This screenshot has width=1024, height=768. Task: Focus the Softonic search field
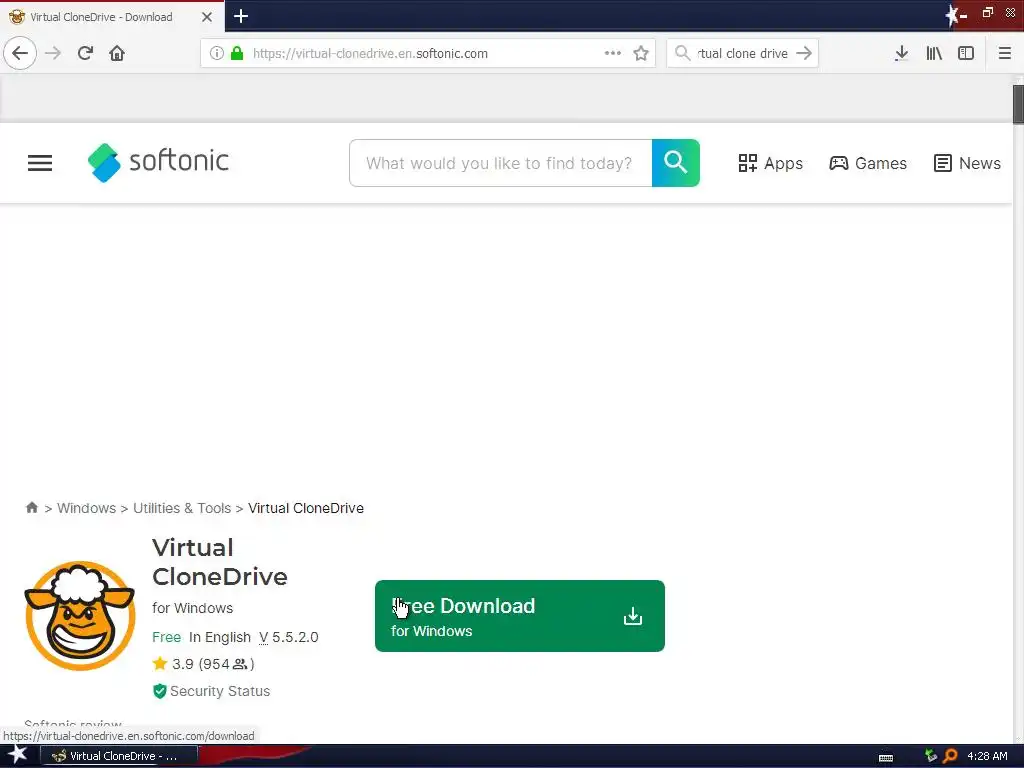click(500, 163)
